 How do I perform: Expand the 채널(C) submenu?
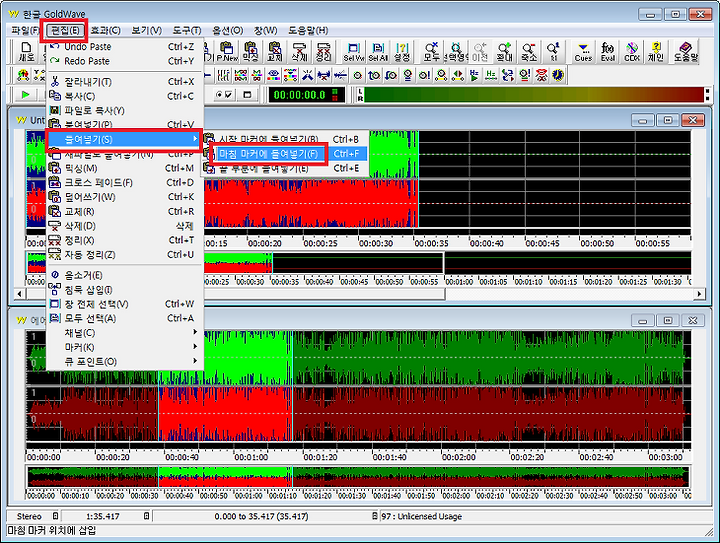tap(125, 332)
